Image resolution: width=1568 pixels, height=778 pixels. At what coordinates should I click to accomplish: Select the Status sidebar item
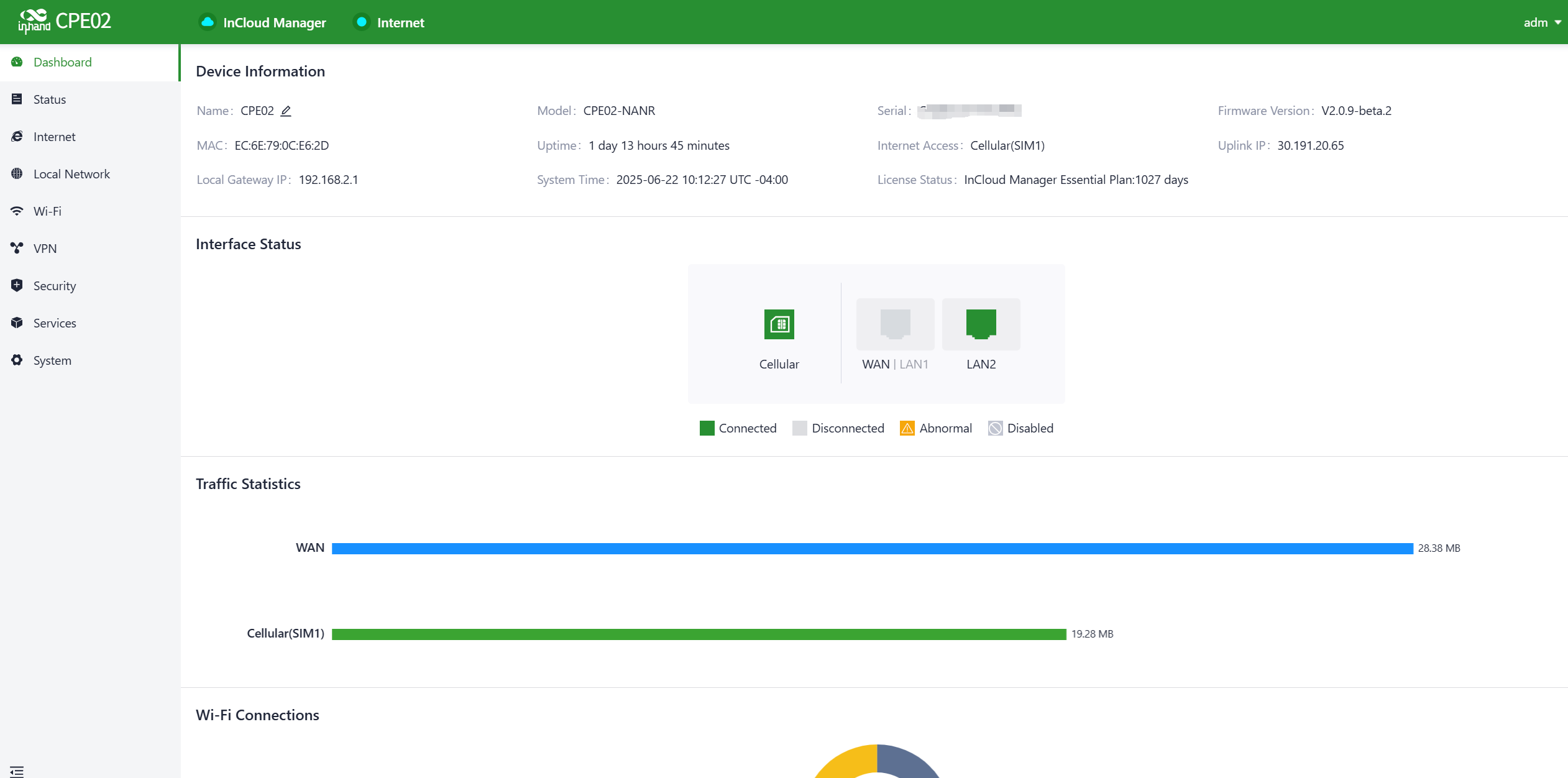(50, 99)
